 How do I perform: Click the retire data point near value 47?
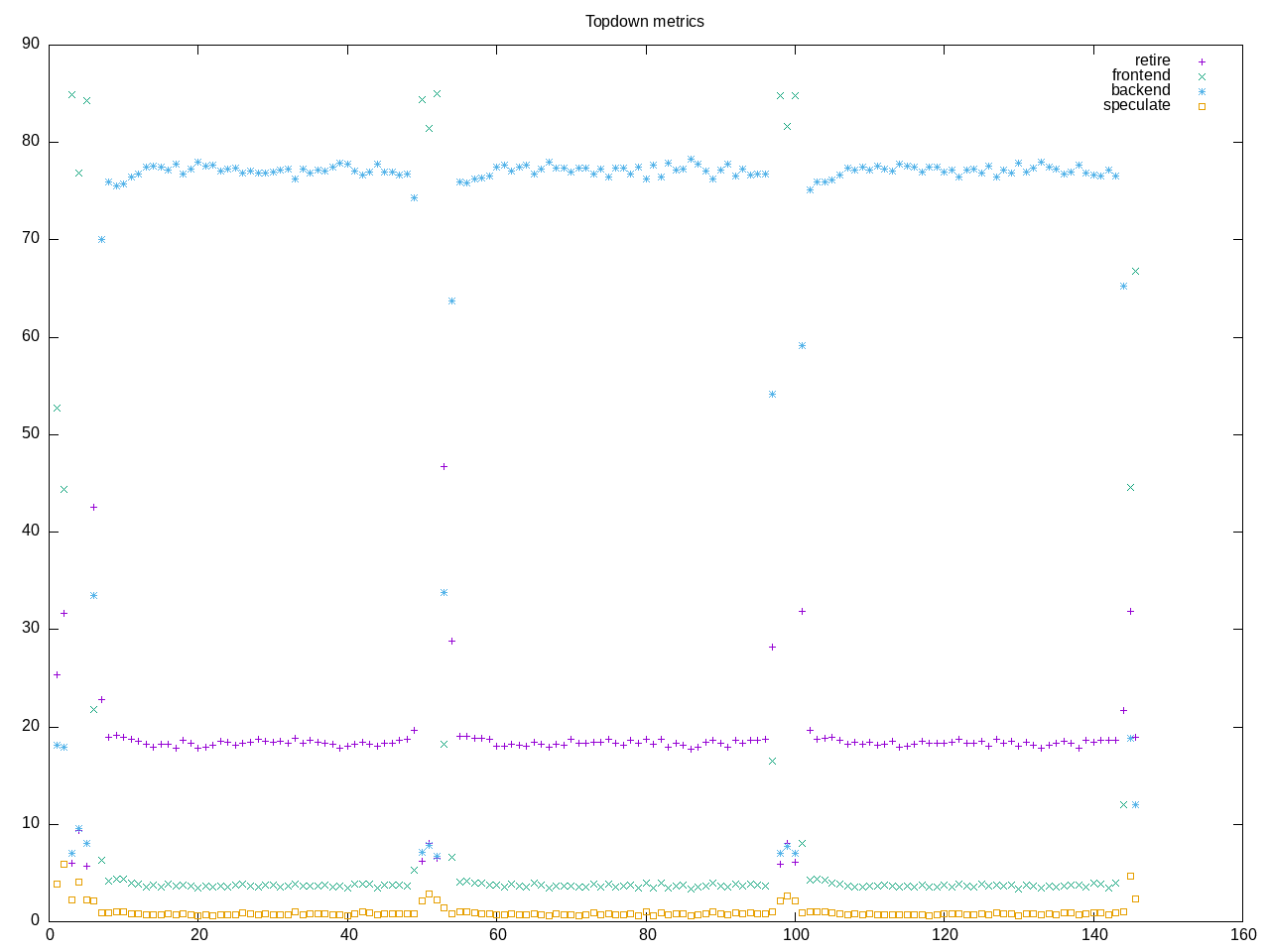(444, 466)
